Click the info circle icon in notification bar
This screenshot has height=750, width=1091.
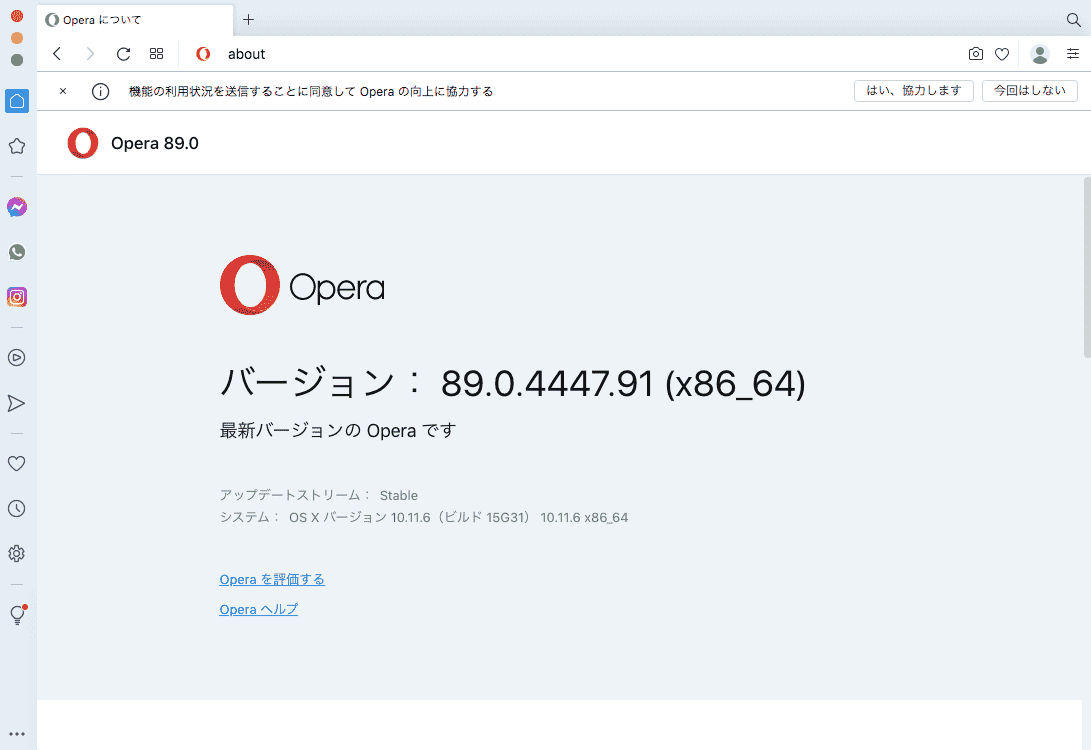coord(100,91)
